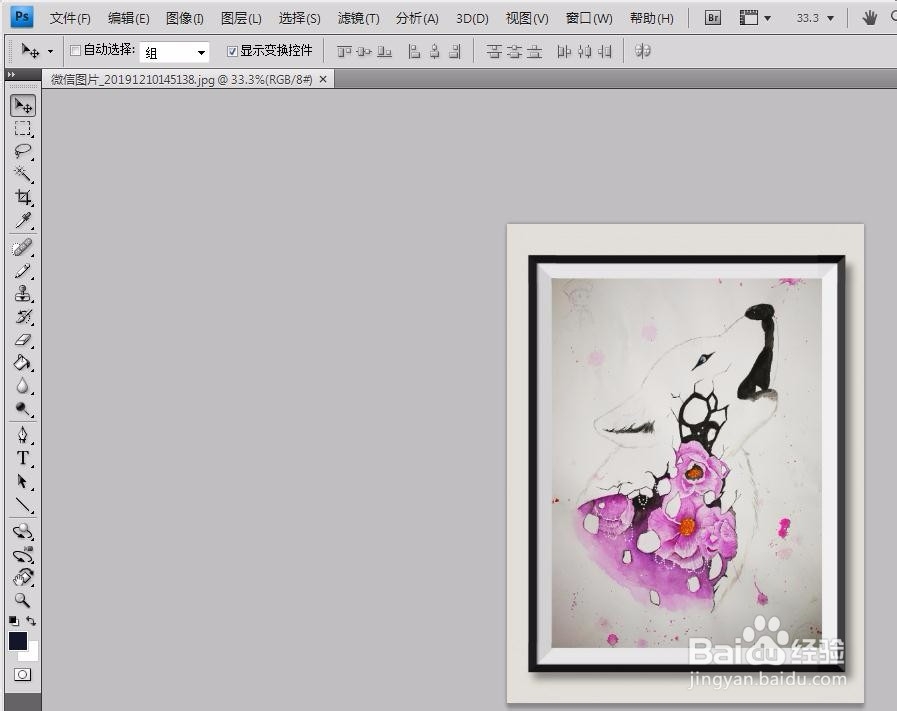Align top edges of layers
This screenshot has width=897, height=711.
click(344, 51)
